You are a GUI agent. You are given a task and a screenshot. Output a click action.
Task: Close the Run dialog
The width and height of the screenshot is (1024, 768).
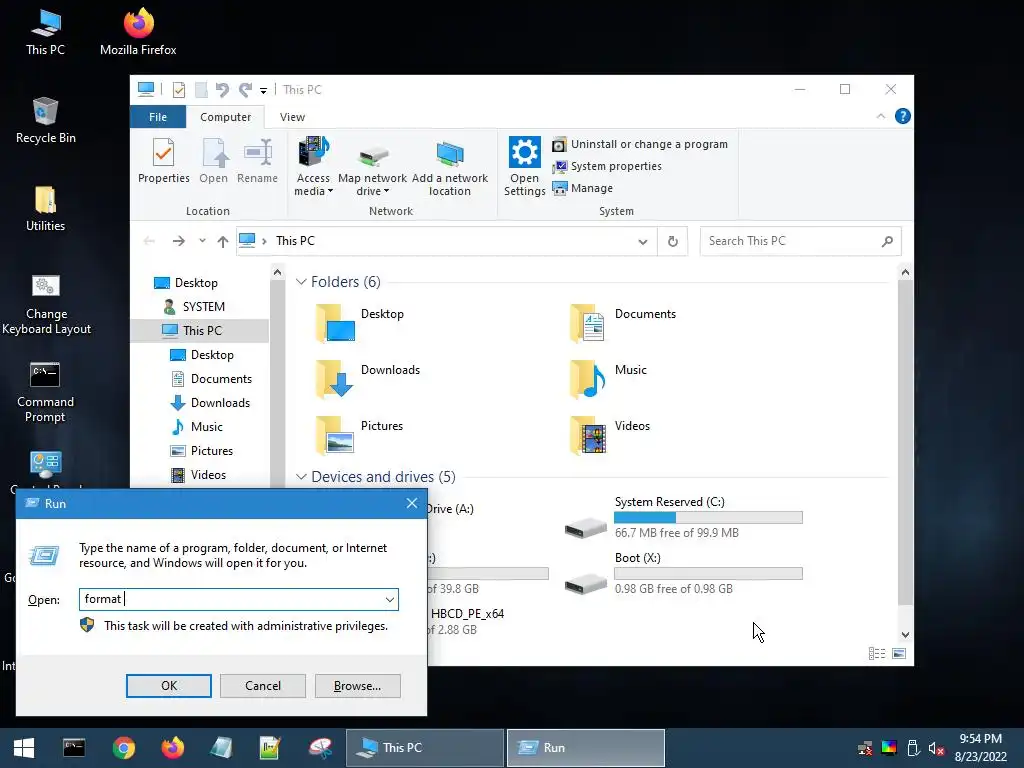(411, 504)
